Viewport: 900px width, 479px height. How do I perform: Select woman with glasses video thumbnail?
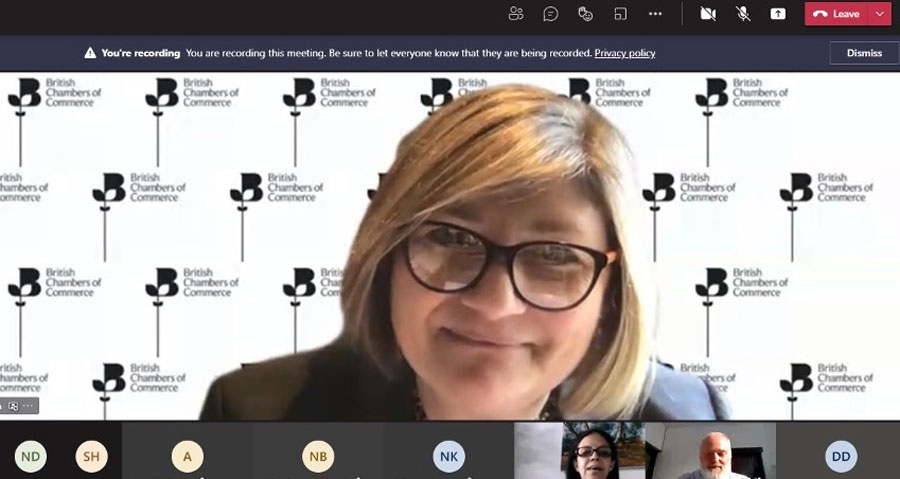[x=580, y=451]
